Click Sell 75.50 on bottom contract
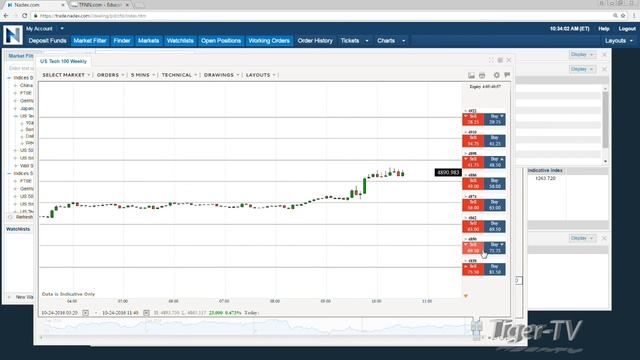This screenshot has width=640, height=360. point(473,269)
